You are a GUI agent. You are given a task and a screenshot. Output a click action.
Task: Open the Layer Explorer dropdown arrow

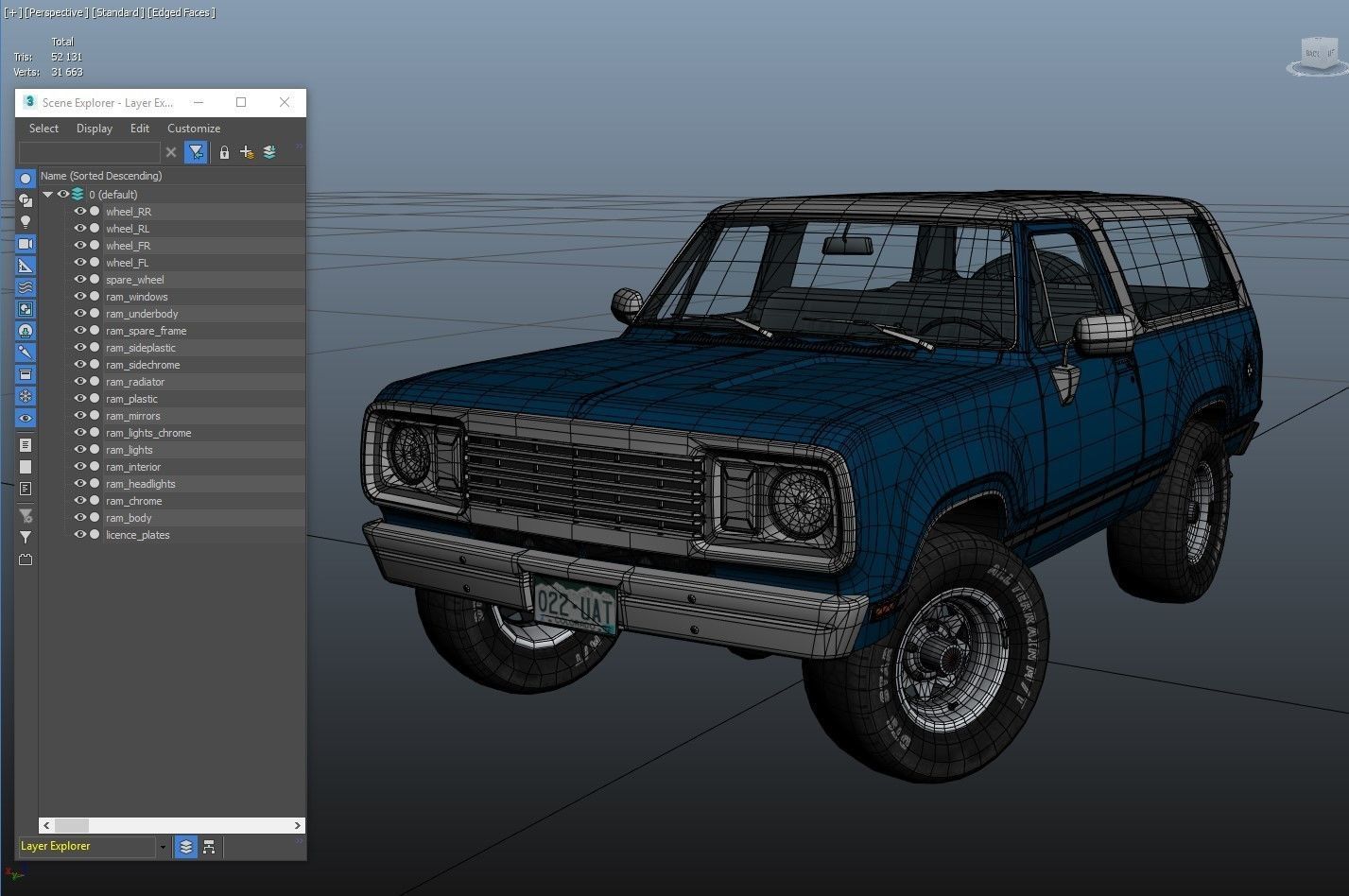(163, 847)
